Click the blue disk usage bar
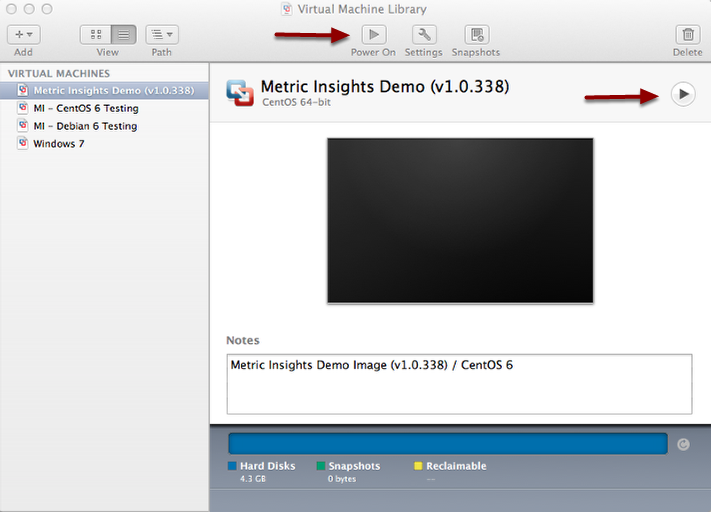Image resolution: width=711 pixels, height=512 pixels. pos(448,444)
